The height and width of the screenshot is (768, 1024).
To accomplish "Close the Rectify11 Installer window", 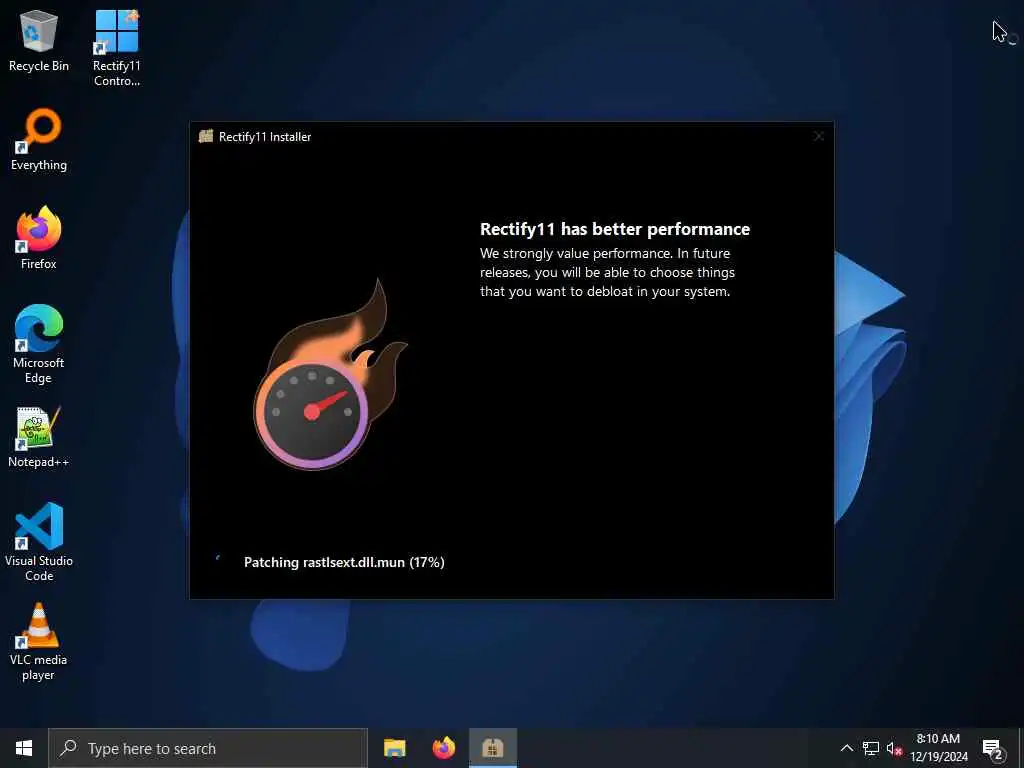I will click(x=819, y=136).
